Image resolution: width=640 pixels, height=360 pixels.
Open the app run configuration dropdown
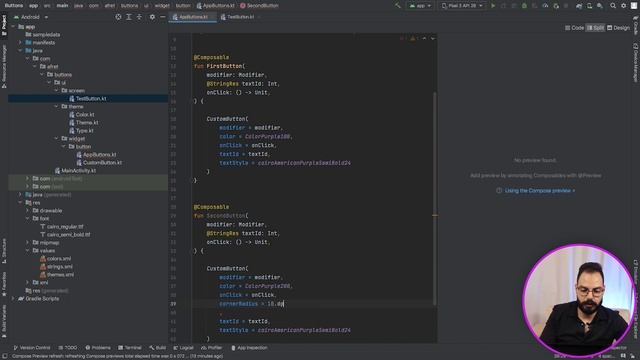[420, 6]
